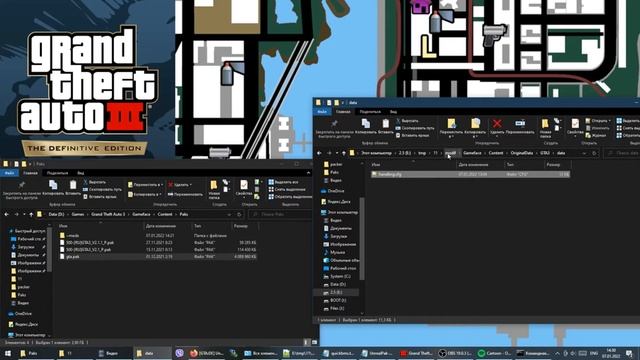Collapse the ribbon in Paks window
The height and width of the screenshot is (360, 640).
[x=308, y=173]
